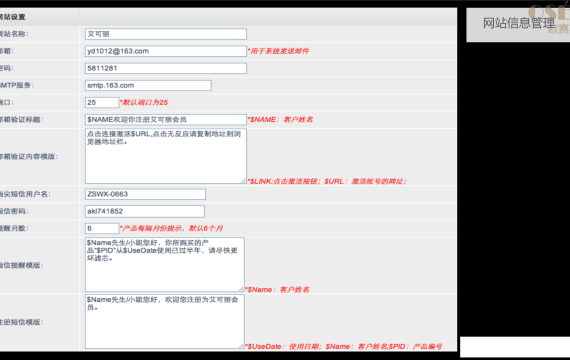Click the 短信提醒模版 label
The width and height of the screenshot is (570, 360).
click(x=21, y=265)
